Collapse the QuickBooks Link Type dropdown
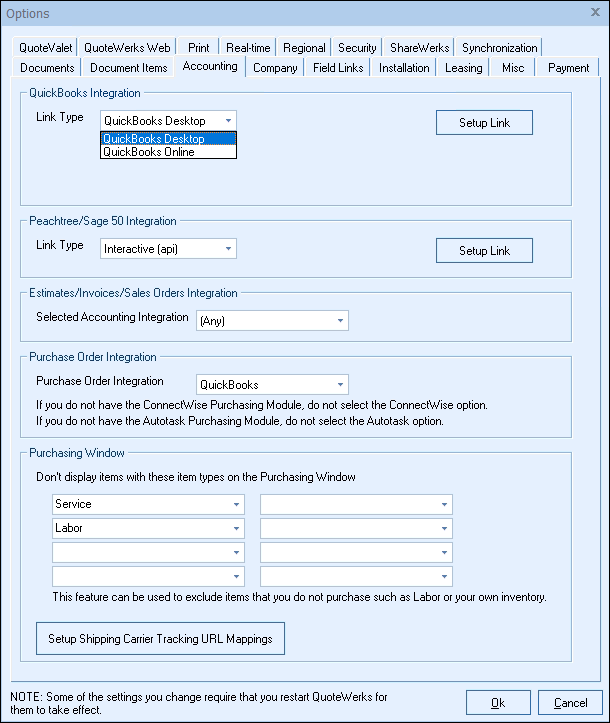This screenshot has height=723, width=610. (x=228, y=121)
